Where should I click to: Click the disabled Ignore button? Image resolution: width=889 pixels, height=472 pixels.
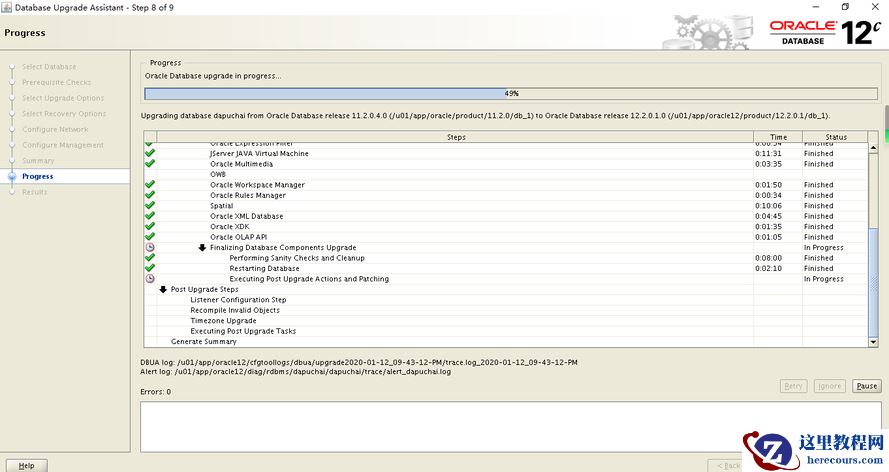tap(829, 386)
